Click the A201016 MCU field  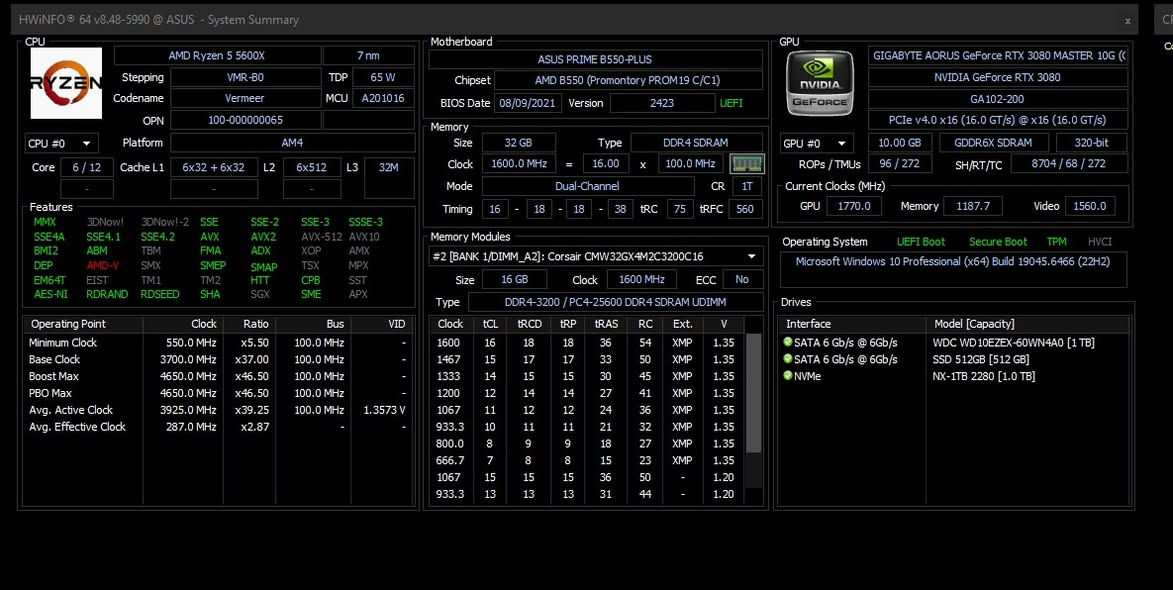[x=383, y=98]
